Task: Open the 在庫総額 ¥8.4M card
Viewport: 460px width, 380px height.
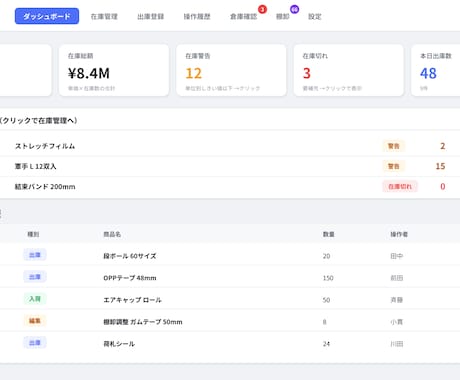Action: (x=114, y=70)
